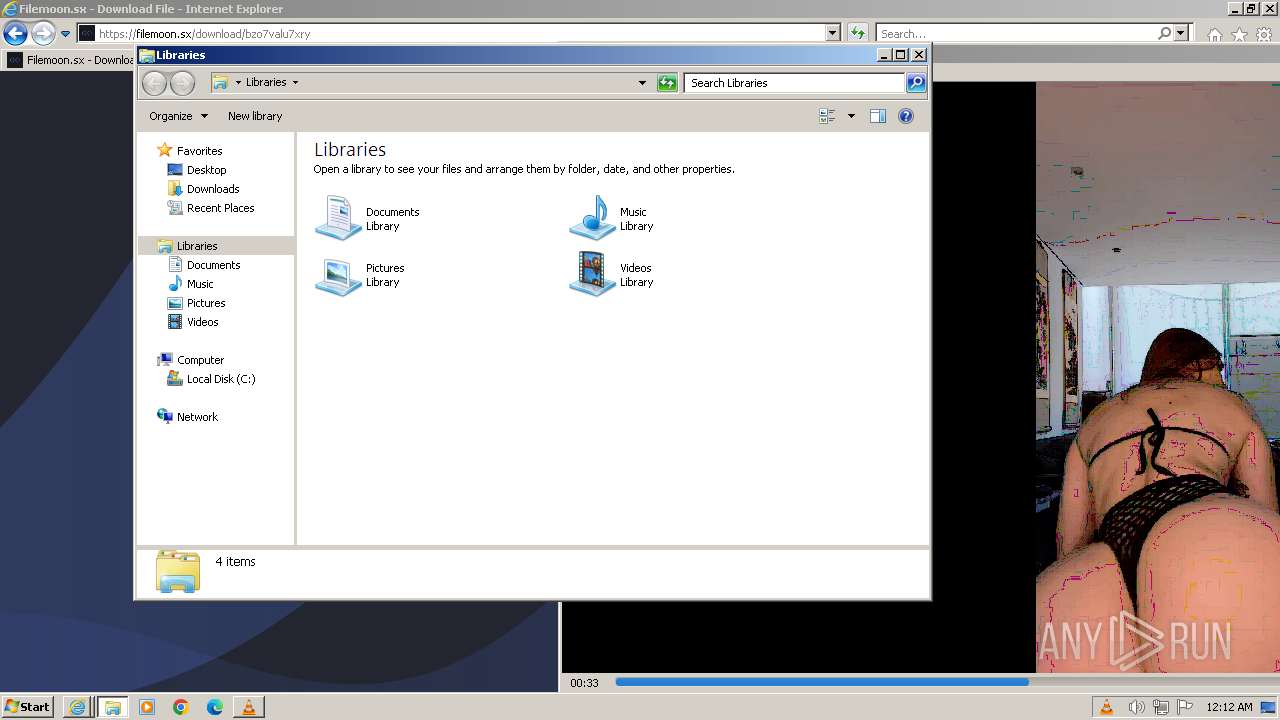Click into Search Libraries field
The image size is (1280, 720).
795,83
